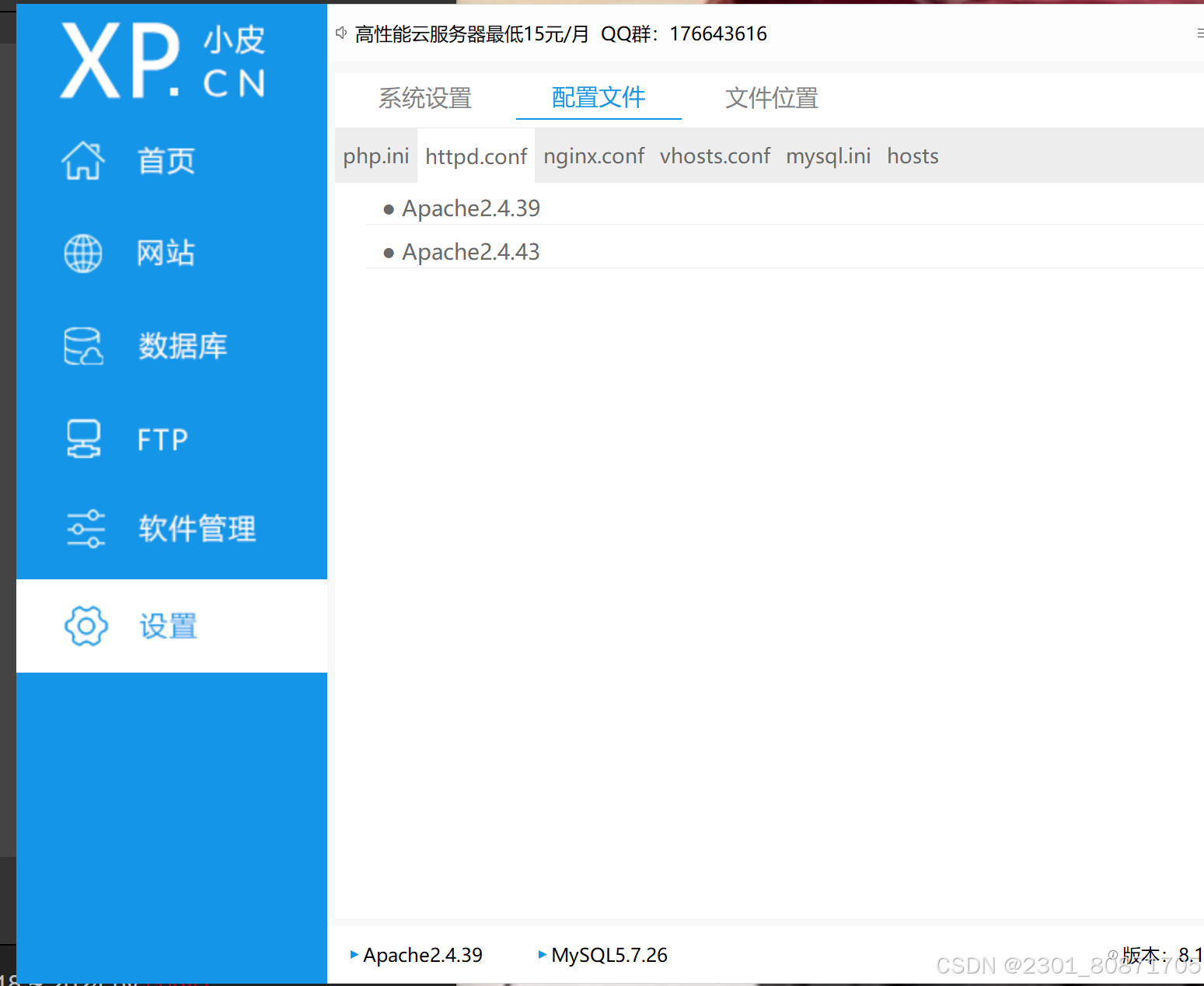Select the vhosts.conf config tab
The height and width of the screenshot is (986, 1204).
pyautogui.click(x=715, y=156)
